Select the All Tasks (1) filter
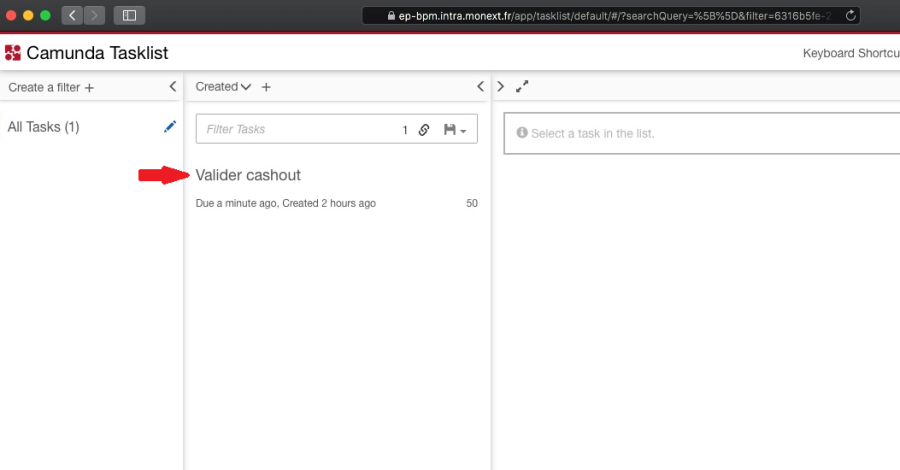This screenshot has width=900, height=470. pos(43,127)
